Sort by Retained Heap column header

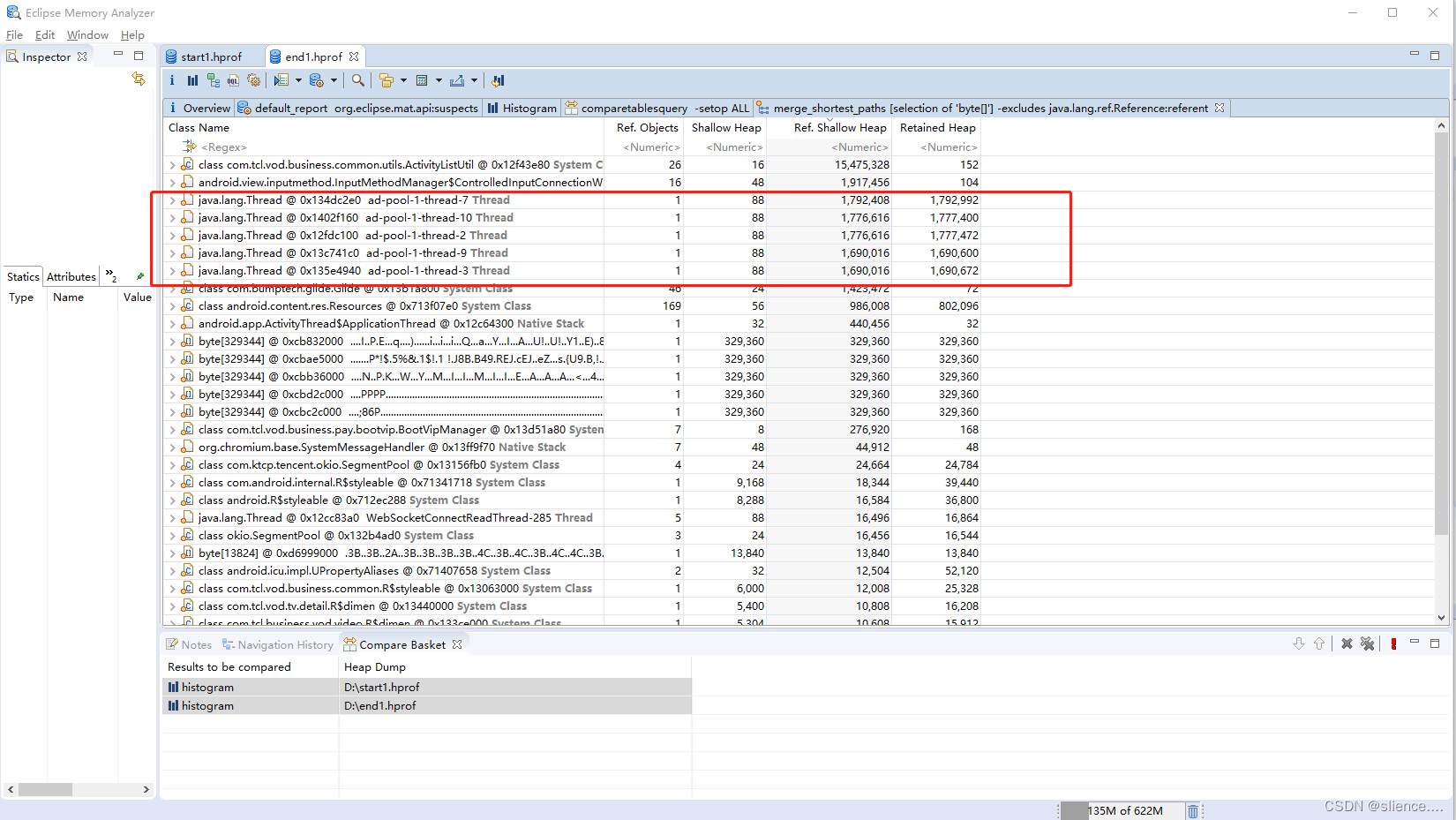937,128
